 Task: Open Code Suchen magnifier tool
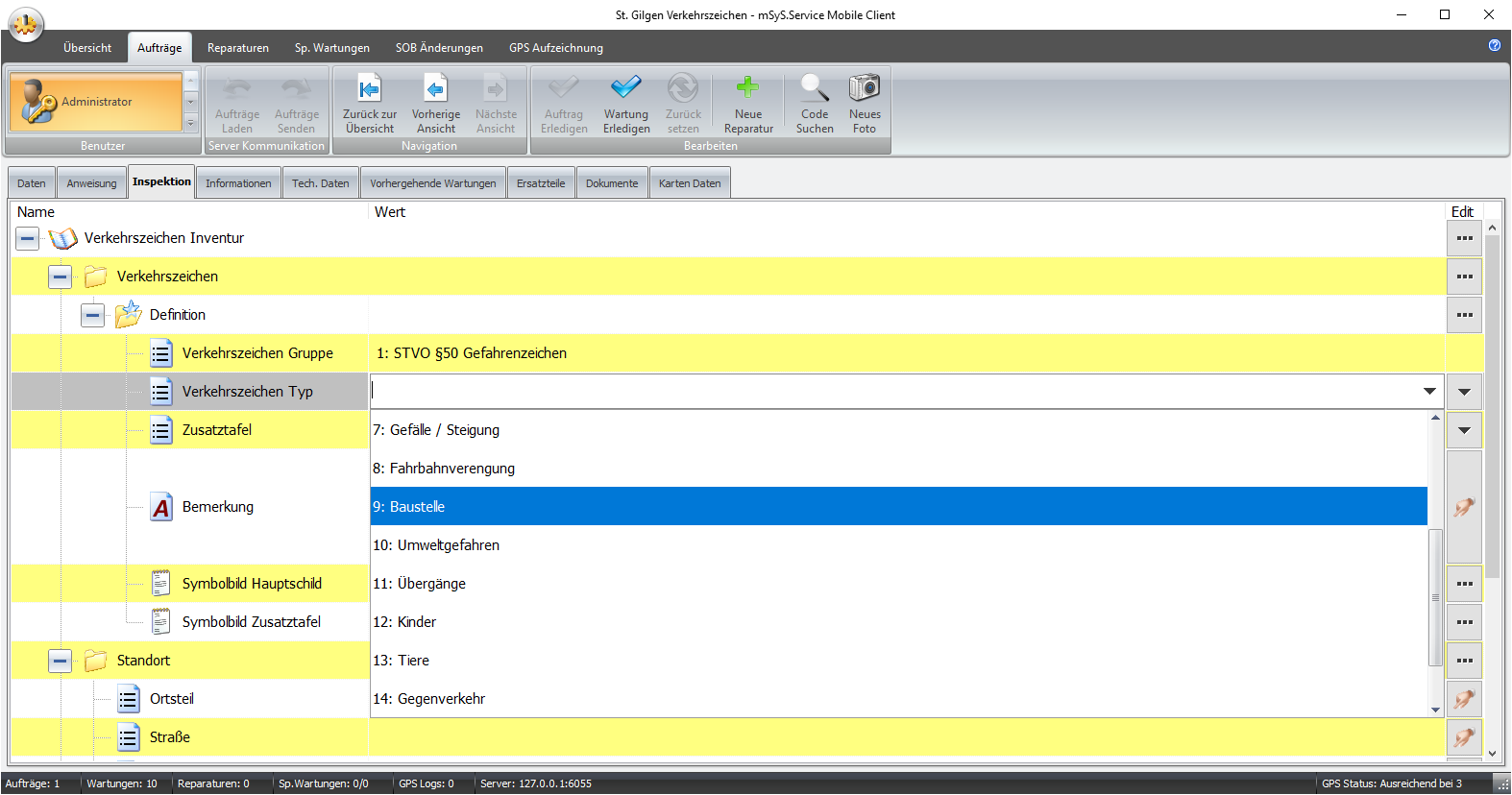click(x=814, y=88)
